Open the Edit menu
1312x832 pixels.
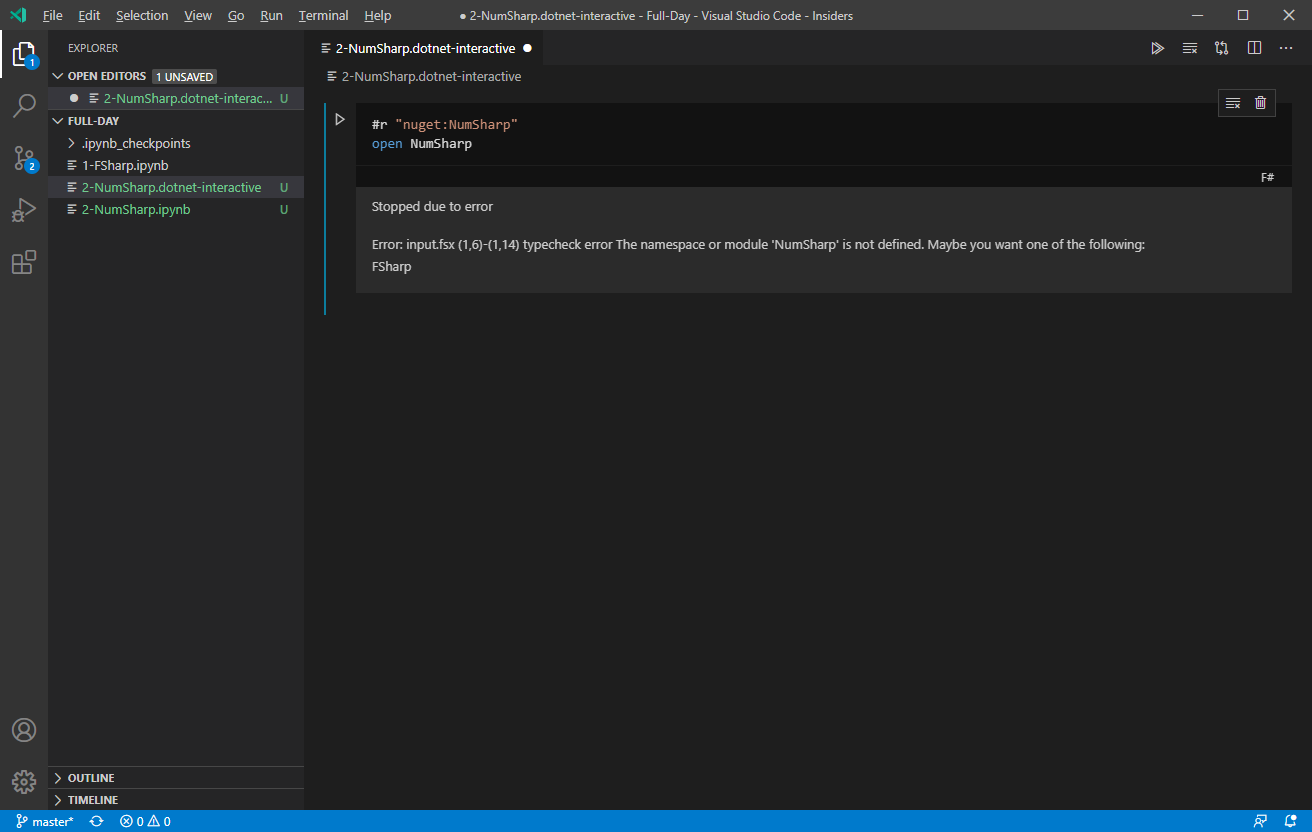click(x=89, y=15)
